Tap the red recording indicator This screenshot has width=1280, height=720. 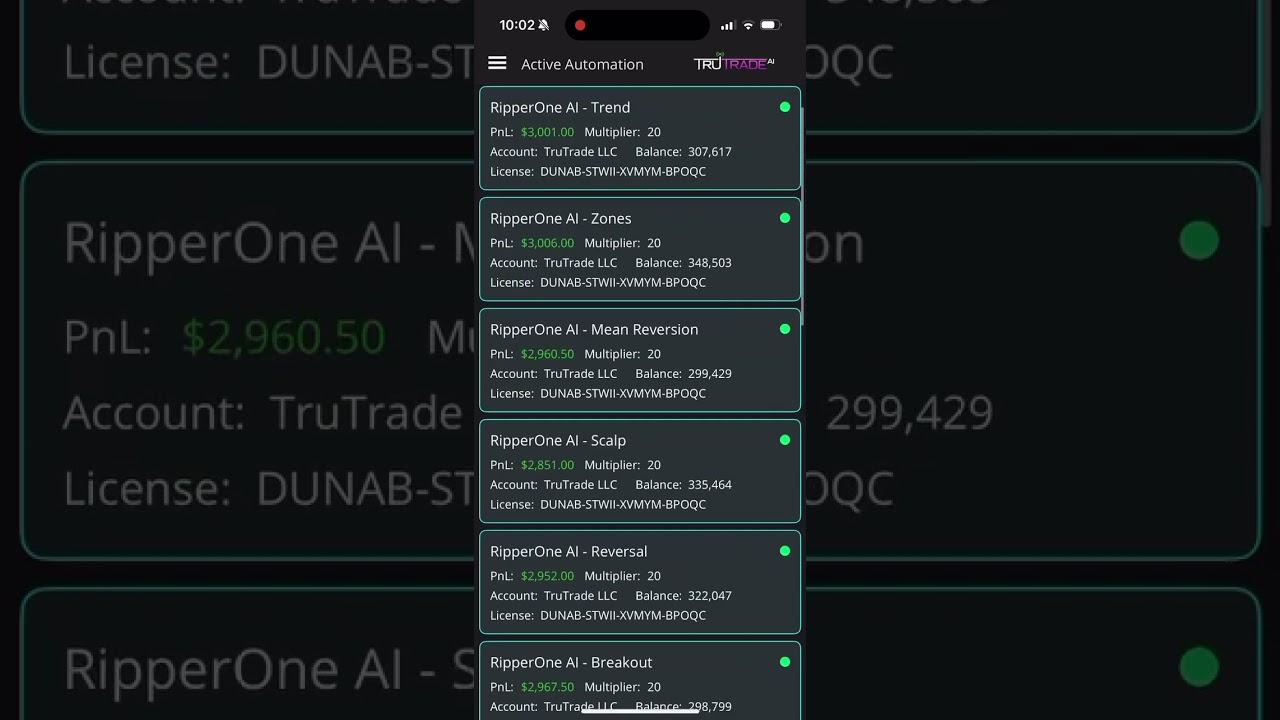pyautogui.click(x=580, y=25)
